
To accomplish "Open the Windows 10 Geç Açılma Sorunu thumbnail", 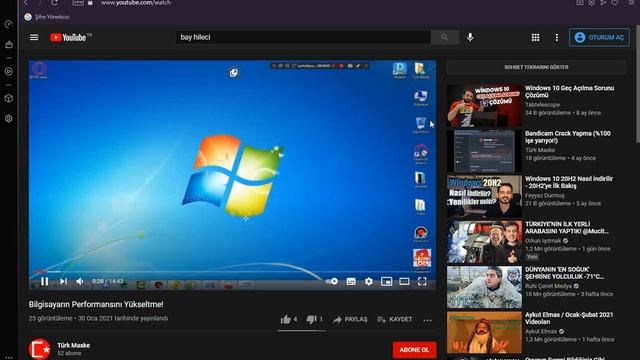I will pyautogui.click(x=484, y=106).
